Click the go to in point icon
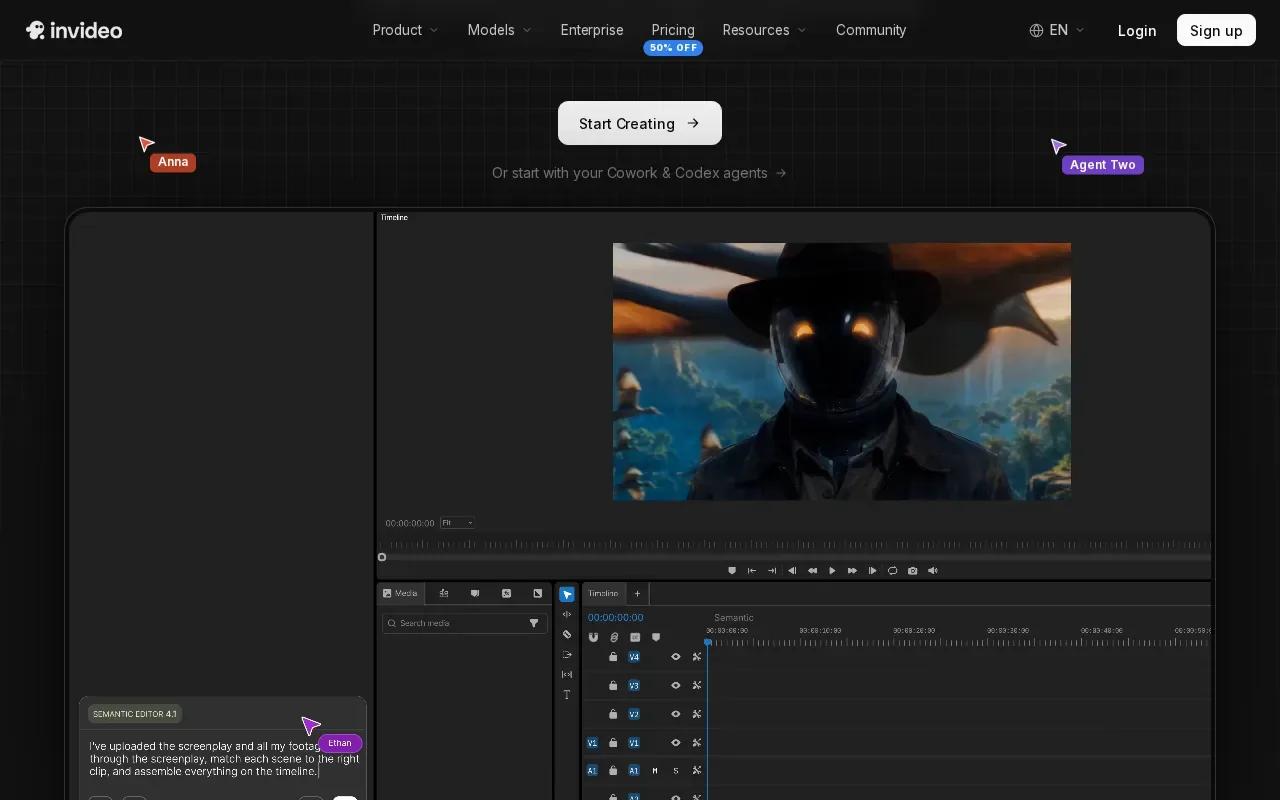This screenshot has width=1280, height=800. tap(752, 570)
